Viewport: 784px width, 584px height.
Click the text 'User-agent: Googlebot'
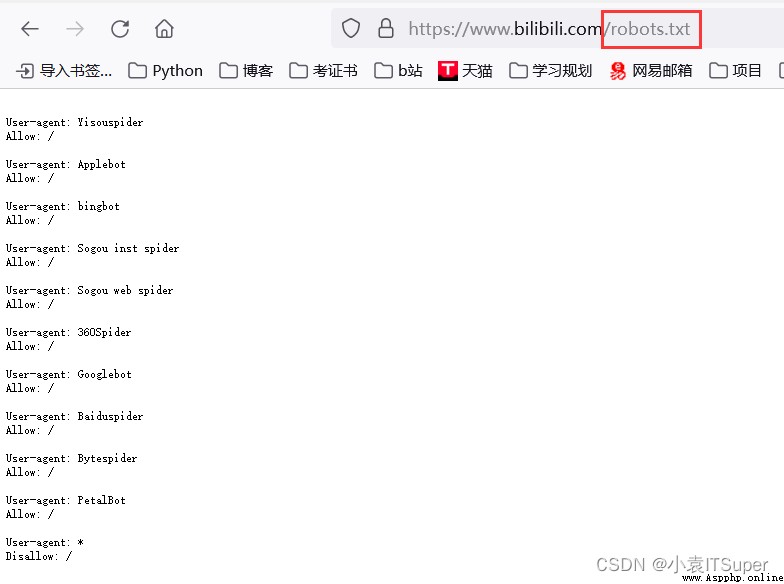pos(68,374)
